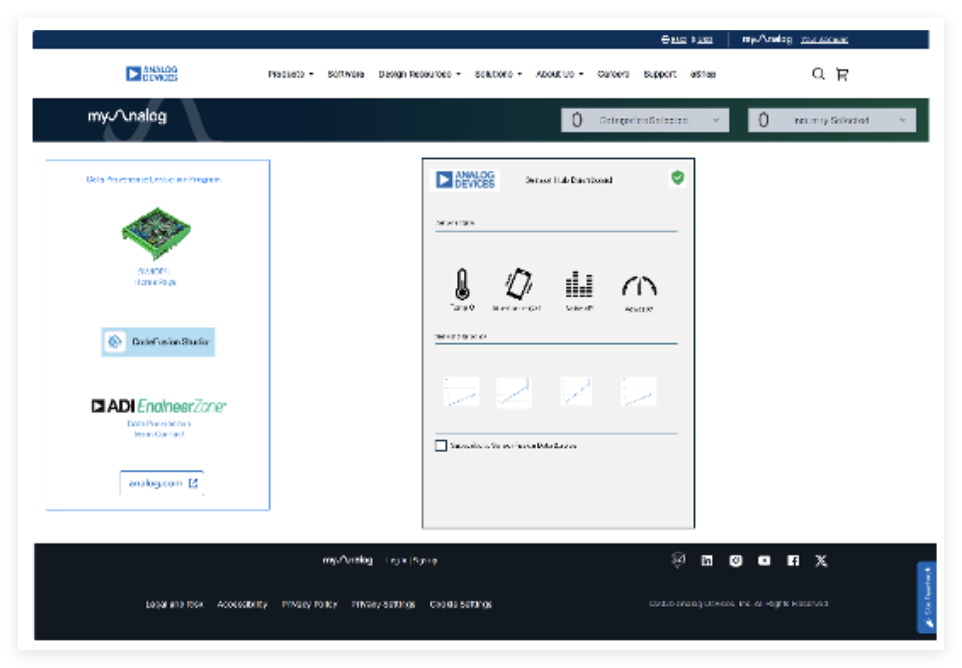Click the Privacy Policy footer link

(309, 604)
